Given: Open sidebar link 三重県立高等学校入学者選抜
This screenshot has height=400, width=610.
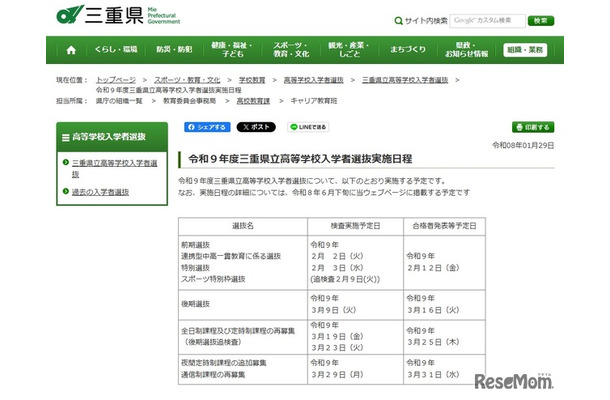Looking at the screenshot, I should coord(114,168).
